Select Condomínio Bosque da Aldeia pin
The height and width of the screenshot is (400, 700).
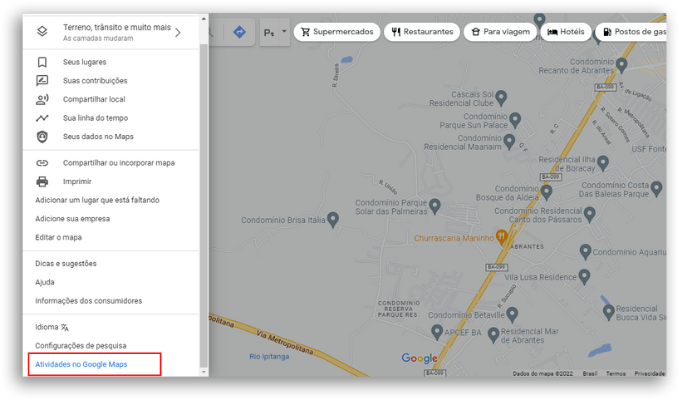pyautogui.click(x=546, y=192)
